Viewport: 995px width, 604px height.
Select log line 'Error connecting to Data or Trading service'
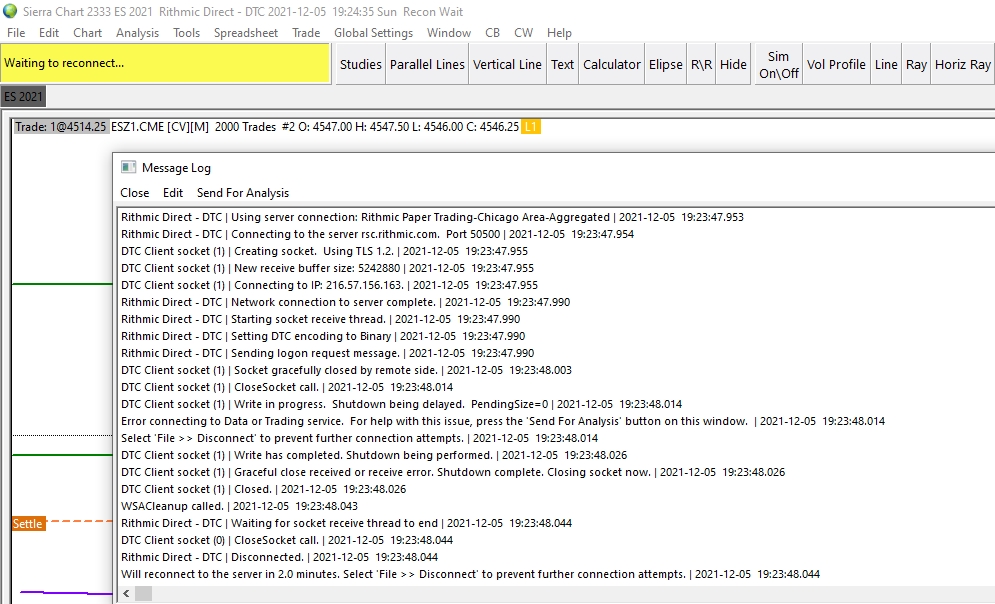[503, 421]
